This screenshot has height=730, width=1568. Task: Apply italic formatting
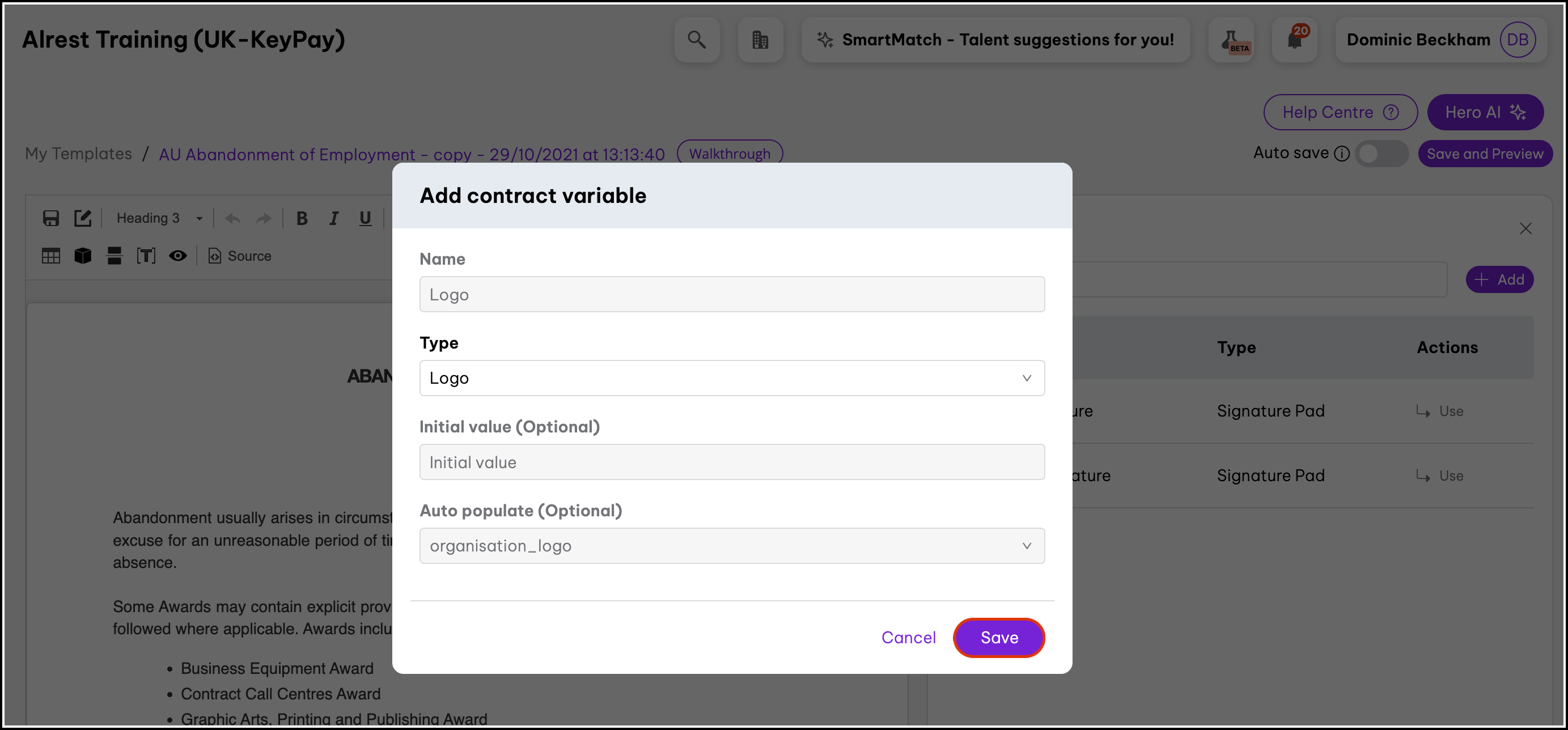coord(333,218)
